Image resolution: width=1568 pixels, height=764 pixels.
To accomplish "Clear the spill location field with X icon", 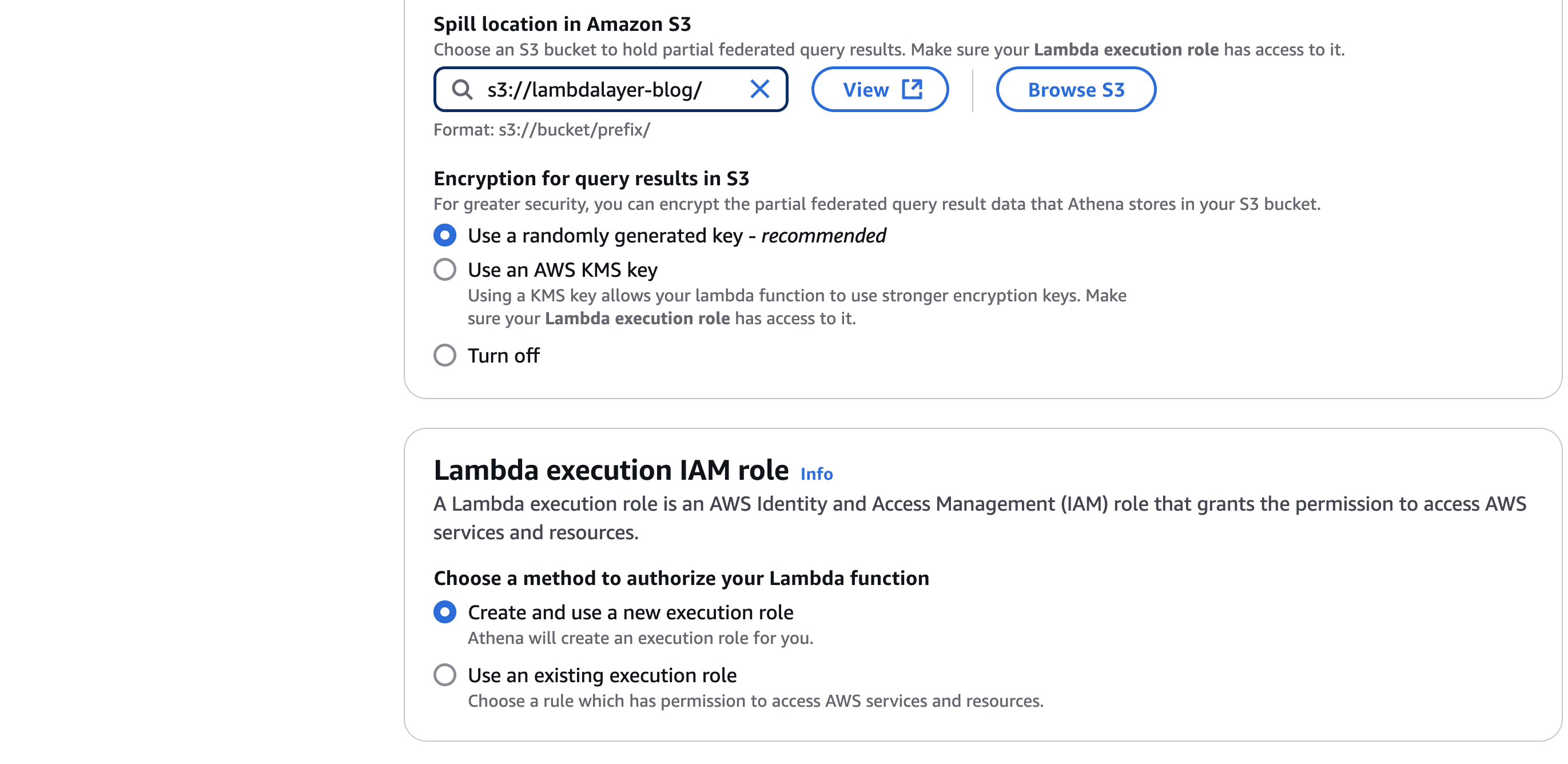I will coord(759,89).
